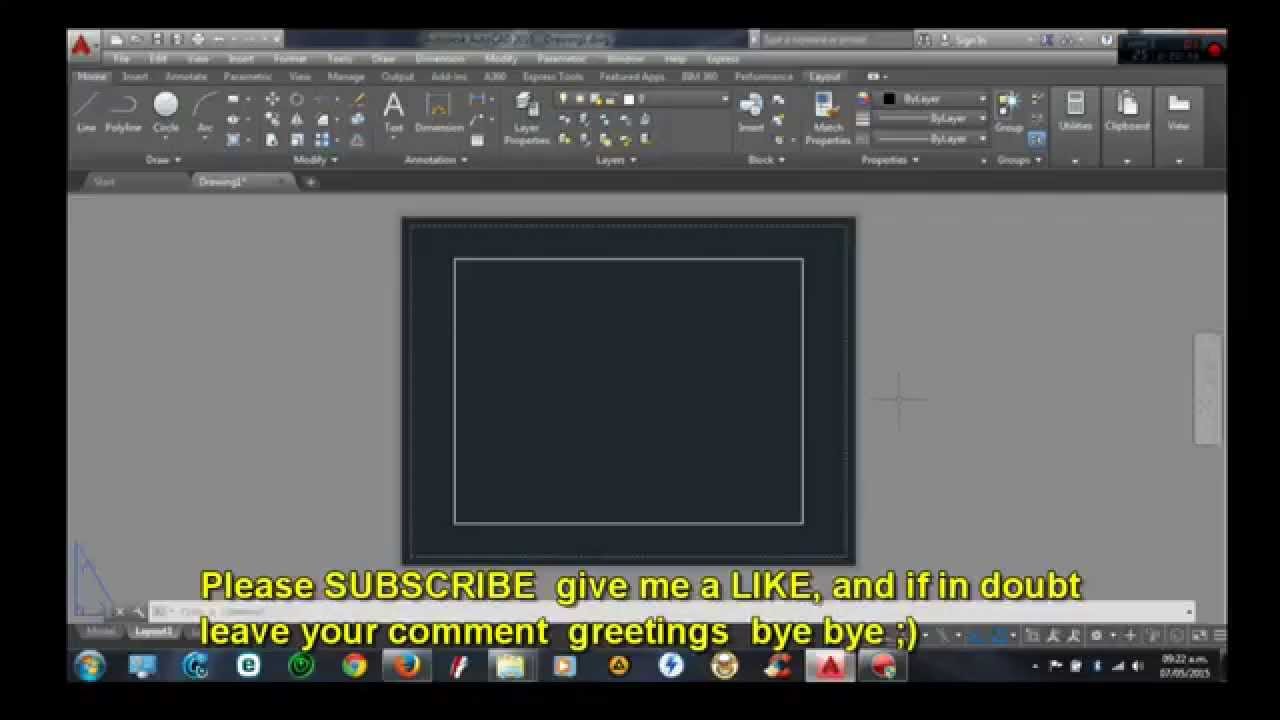Open Google Chrome from taskbar
This screenshot has height=720, width=1280.
(x=354, y=665)
